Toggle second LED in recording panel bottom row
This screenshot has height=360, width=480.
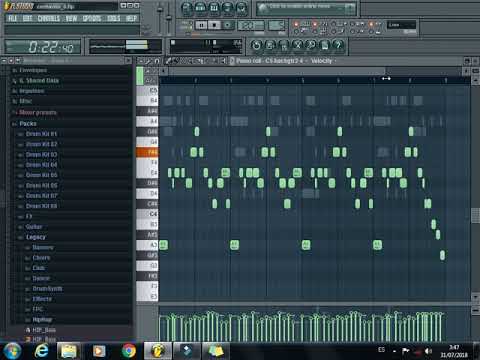[x=315, y=32]
